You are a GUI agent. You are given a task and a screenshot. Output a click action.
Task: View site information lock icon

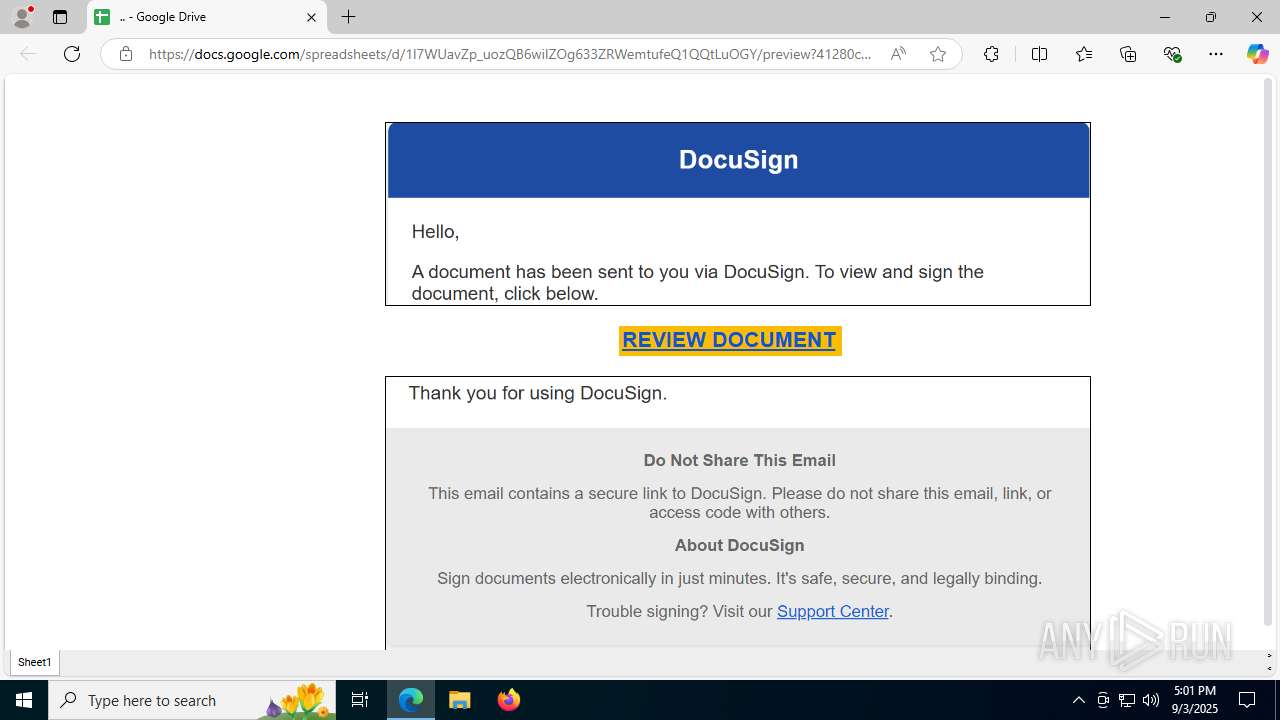tap(126, 54)
